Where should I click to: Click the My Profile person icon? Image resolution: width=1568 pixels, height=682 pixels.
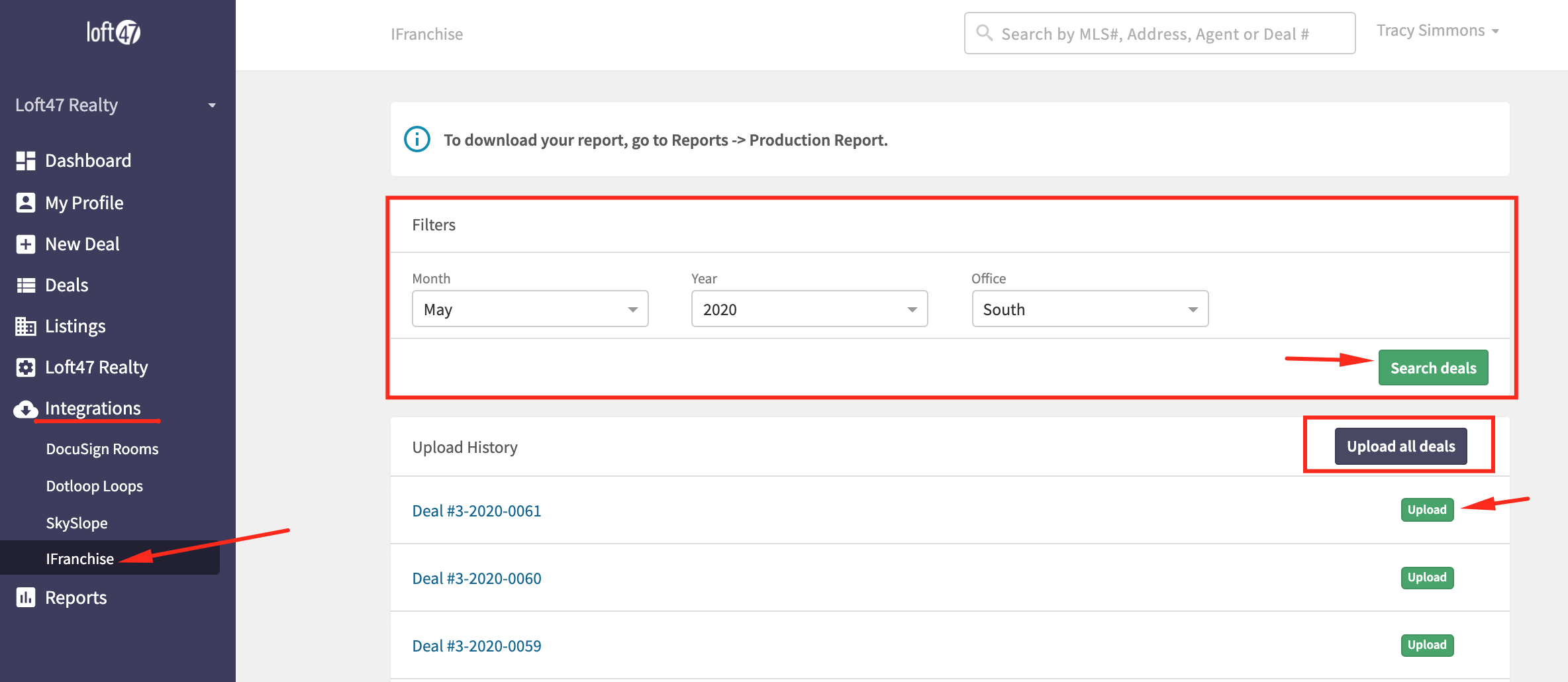pyautogui.click(x=26, y=203)
